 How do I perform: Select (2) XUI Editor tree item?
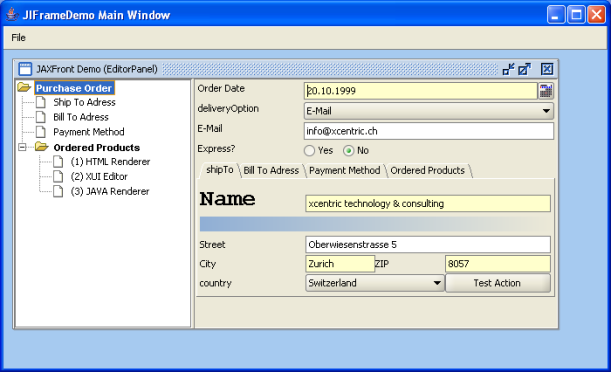(x=99, y=176)
